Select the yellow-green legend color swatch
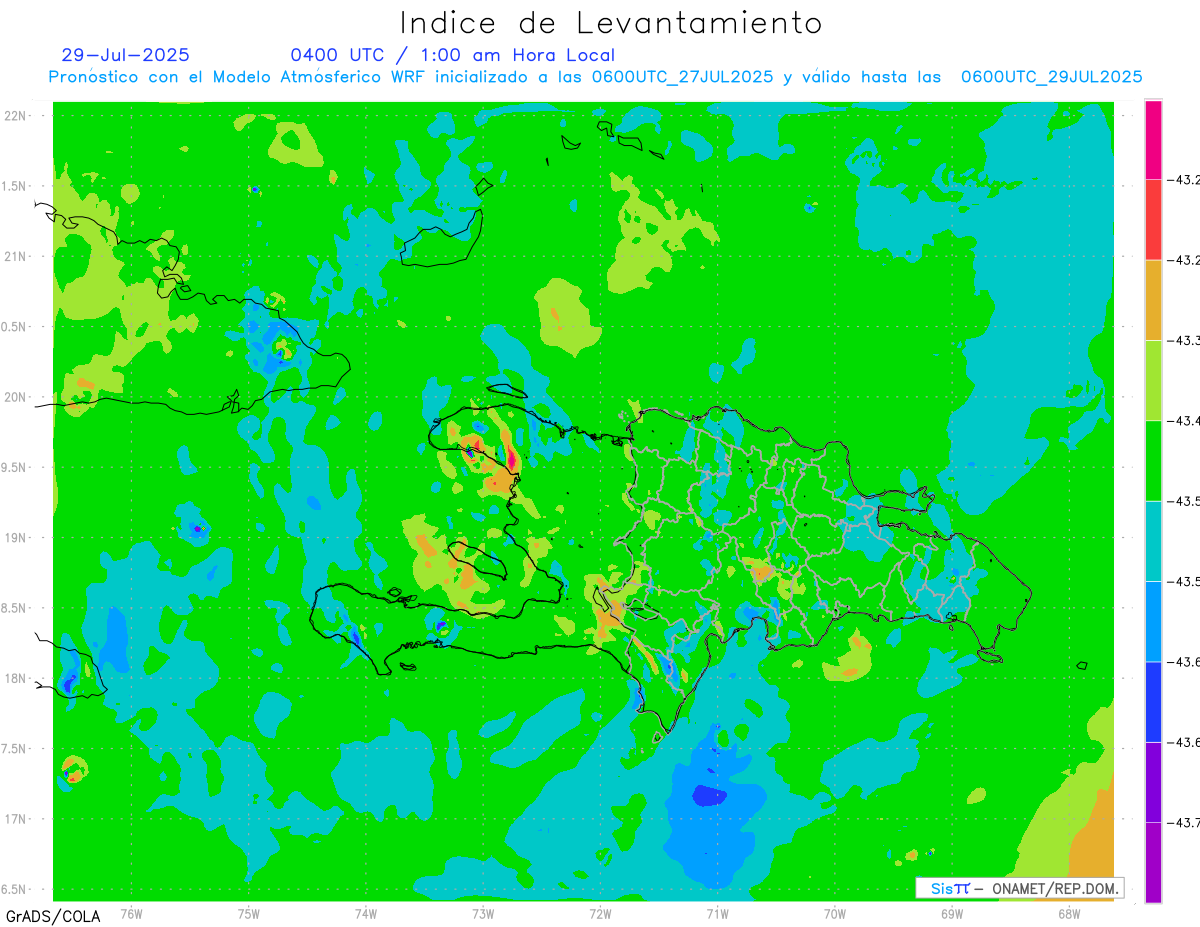 coord(1153,381)
